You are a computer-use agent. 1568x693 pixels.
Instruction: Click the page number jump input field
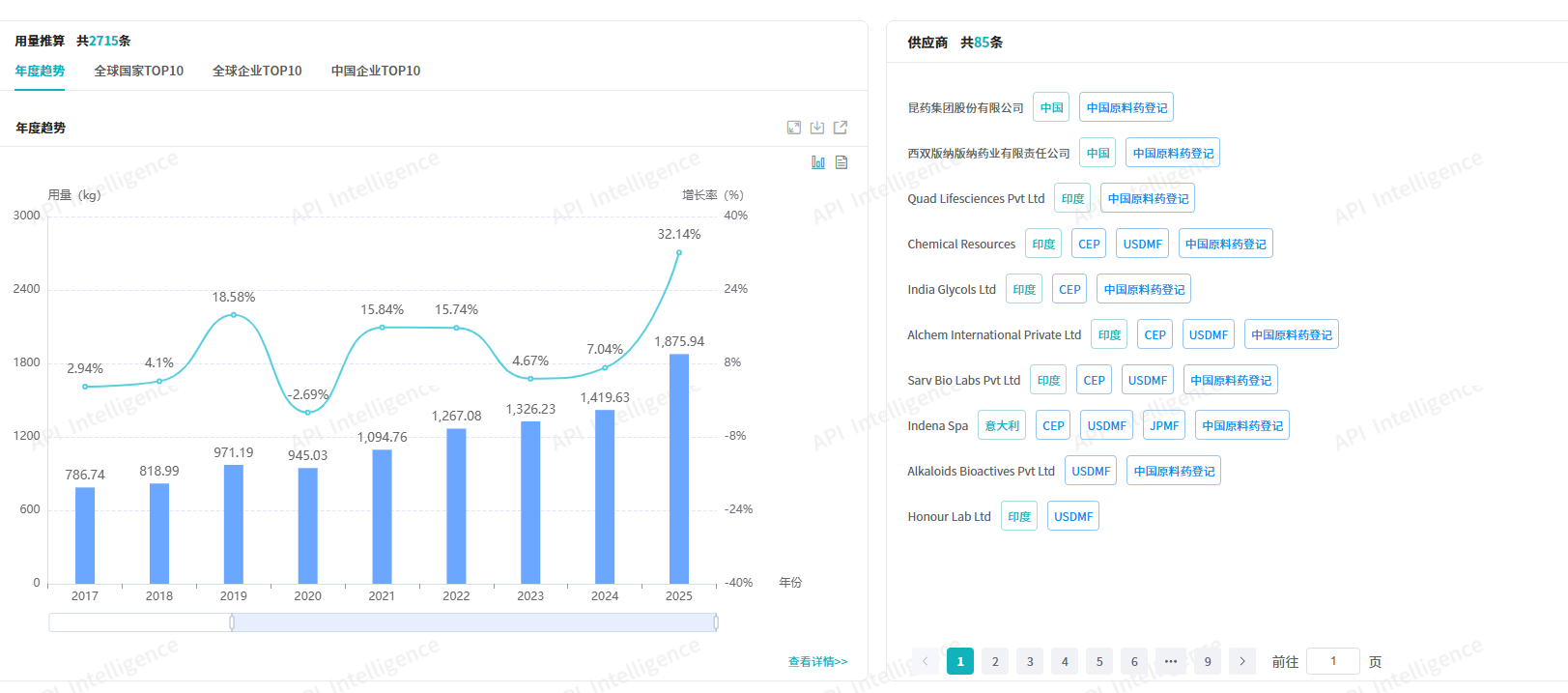point(1333,661)
